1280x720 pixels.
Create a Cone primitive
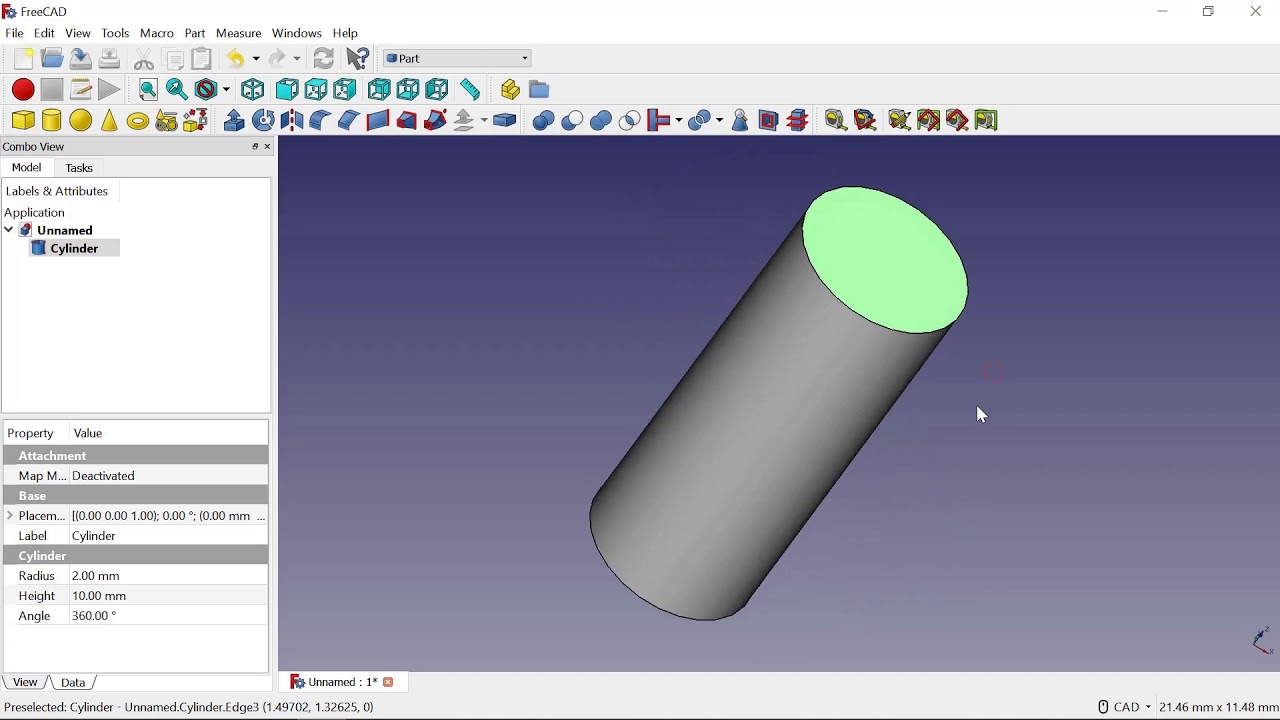110,121
